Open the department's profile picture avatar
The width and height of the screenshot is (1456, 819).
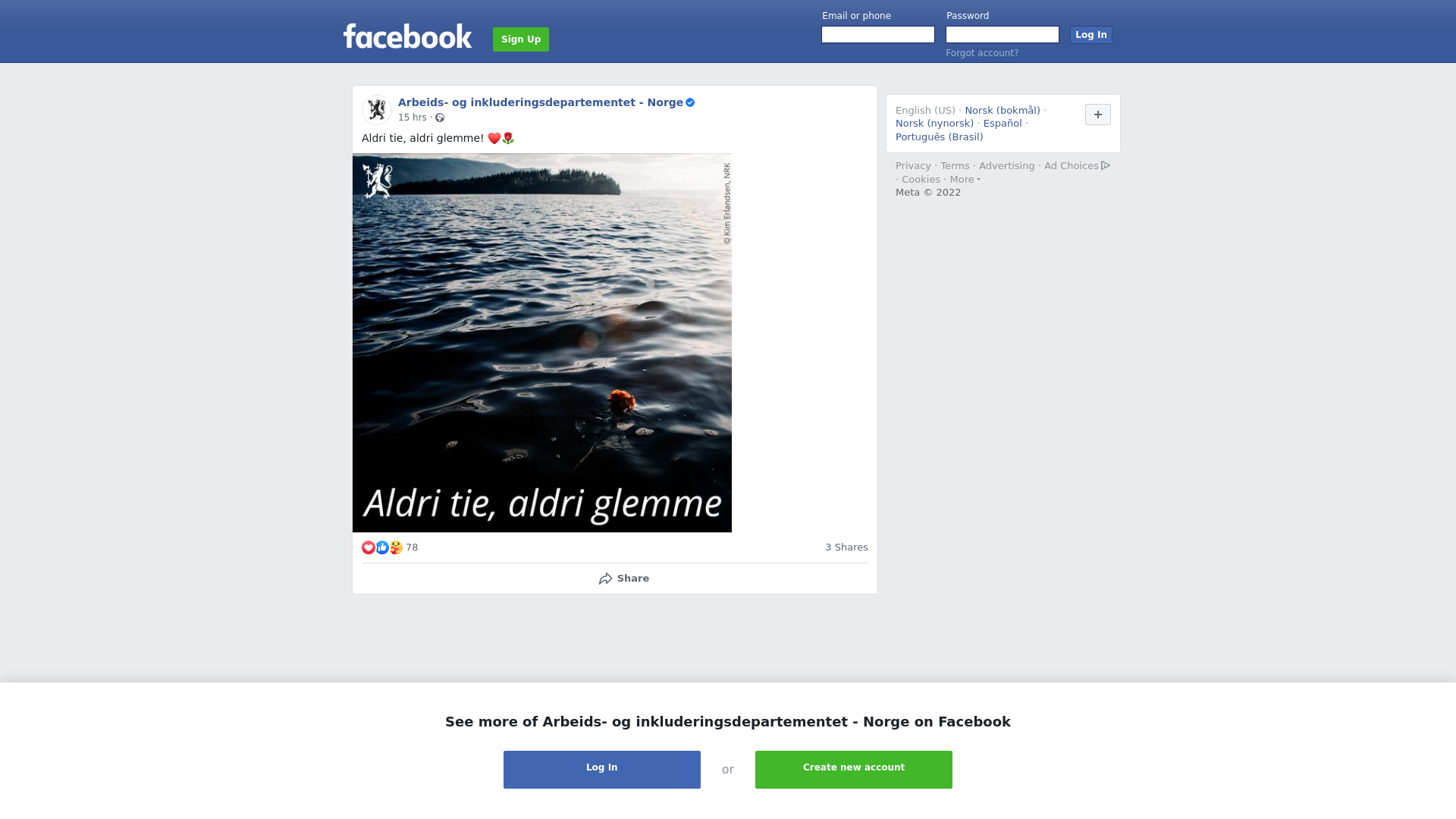coord(376,110)
